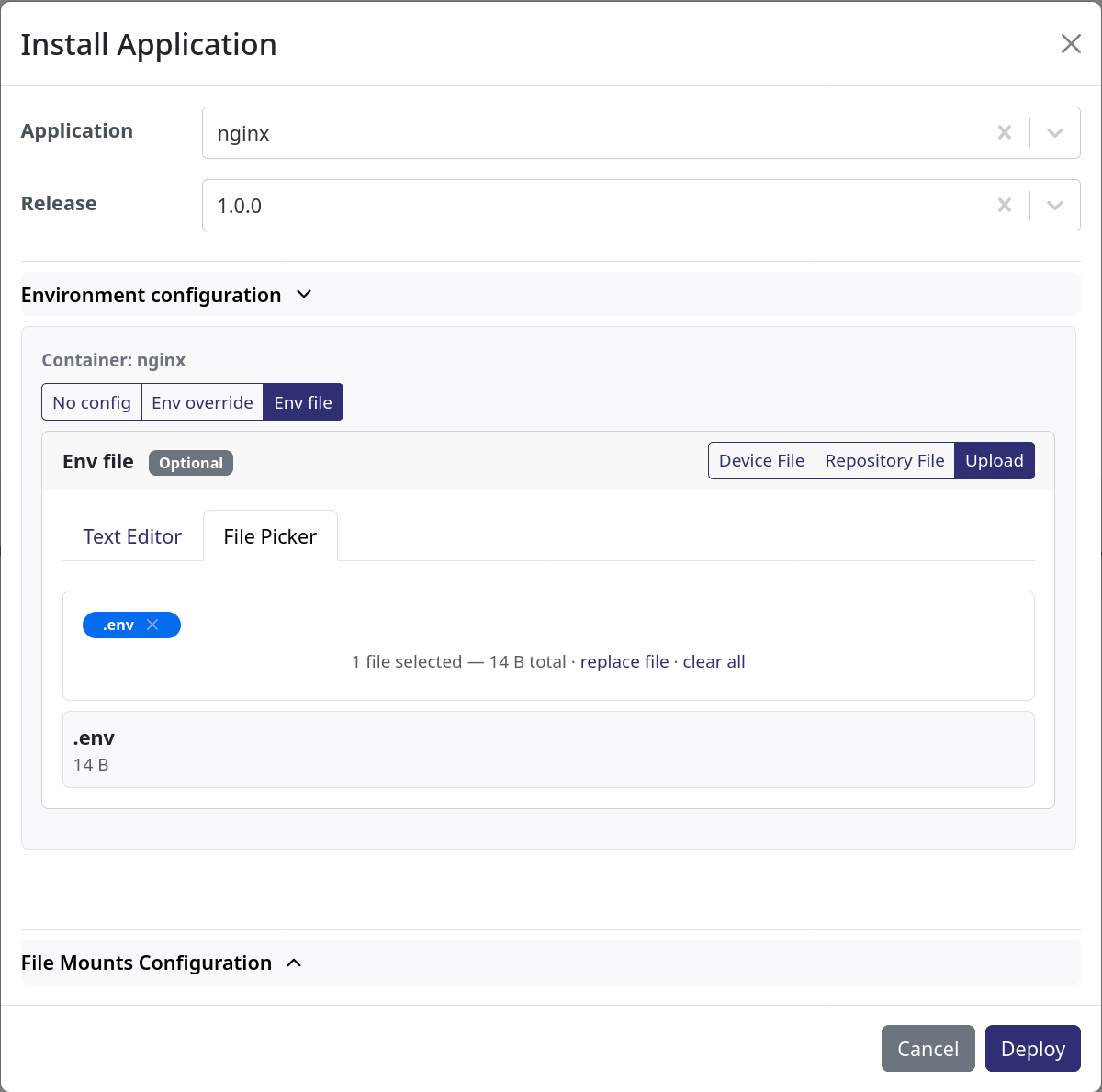
Task: Click the replace file link
Action: pos(624,662)
